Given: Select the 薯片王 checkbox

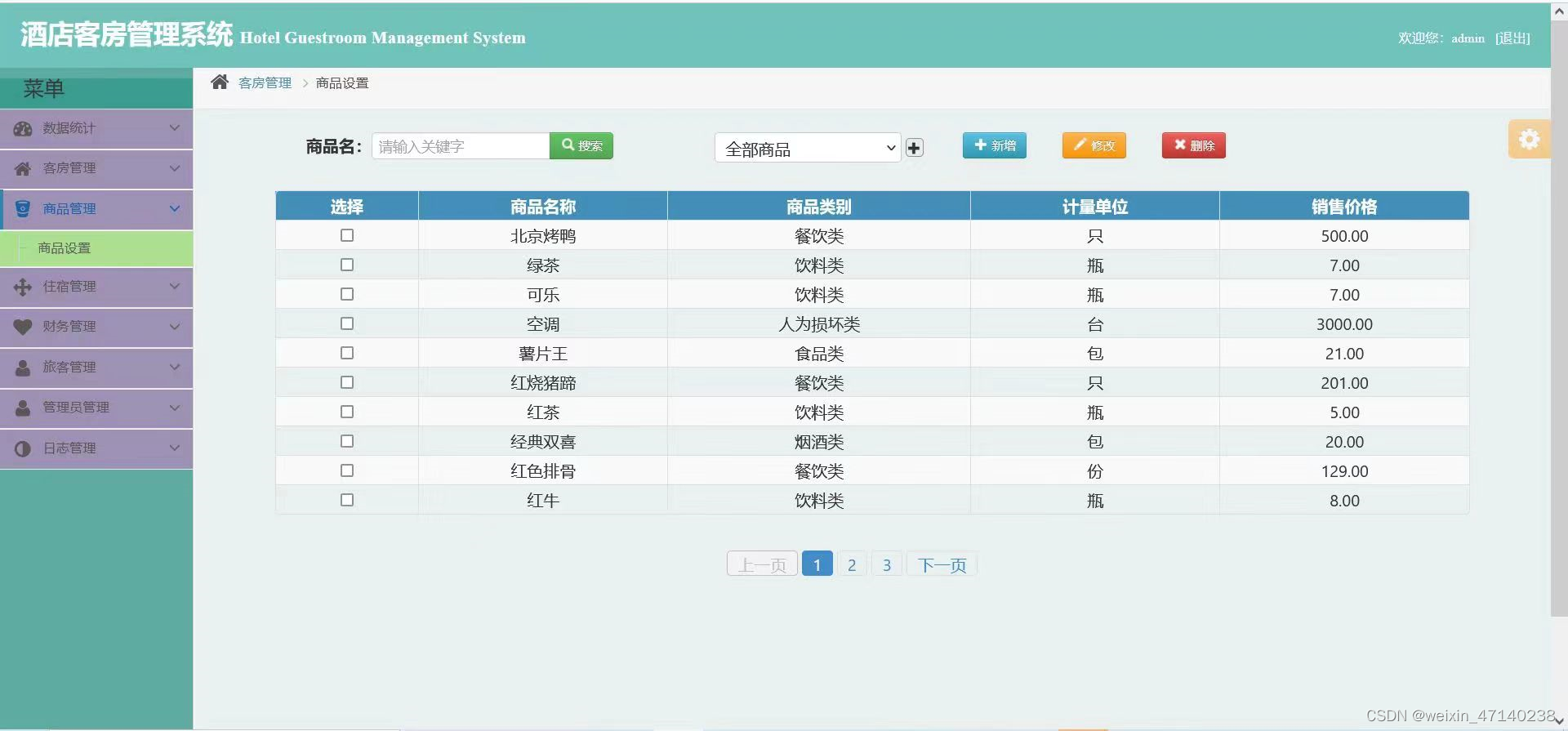Looking at the screenshot, I should (x=347, y=353).
